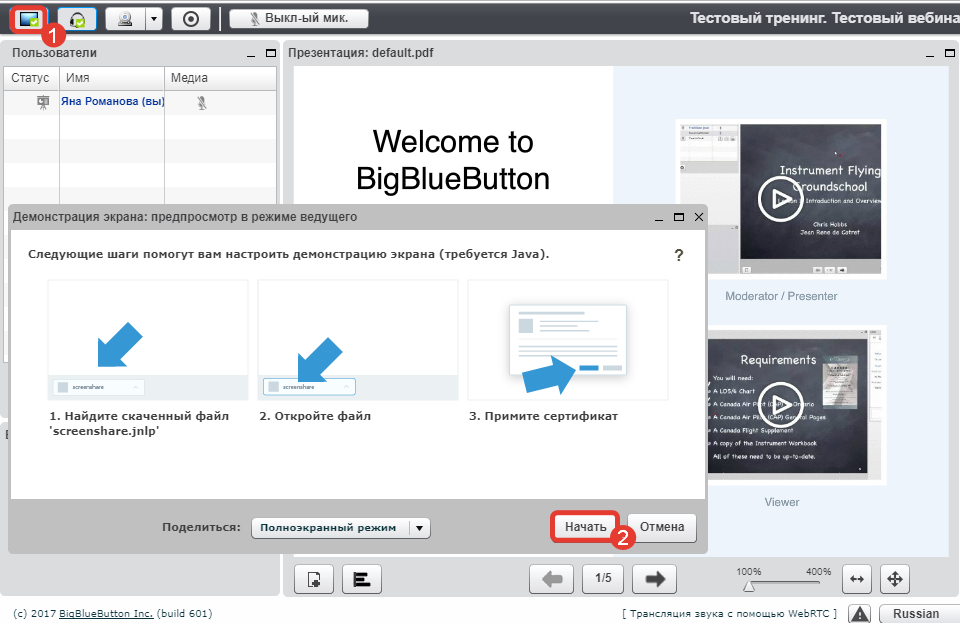Image resolution: width=960 pixels, height=623 pixels.
Task: Click the webcam share icon
Action: 126,19
